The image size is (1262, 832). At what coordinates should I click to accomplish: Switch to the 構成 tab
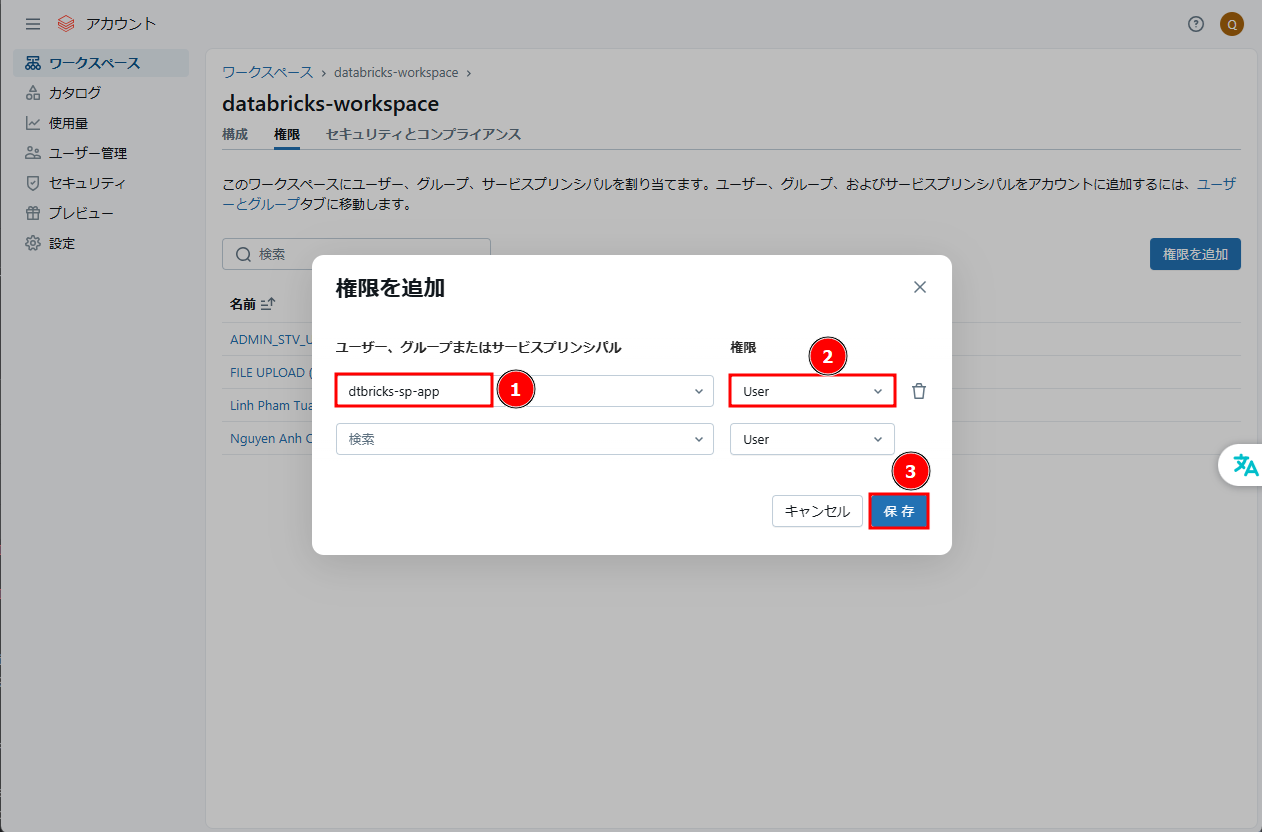pyautogui.click(x=235, y=134)
